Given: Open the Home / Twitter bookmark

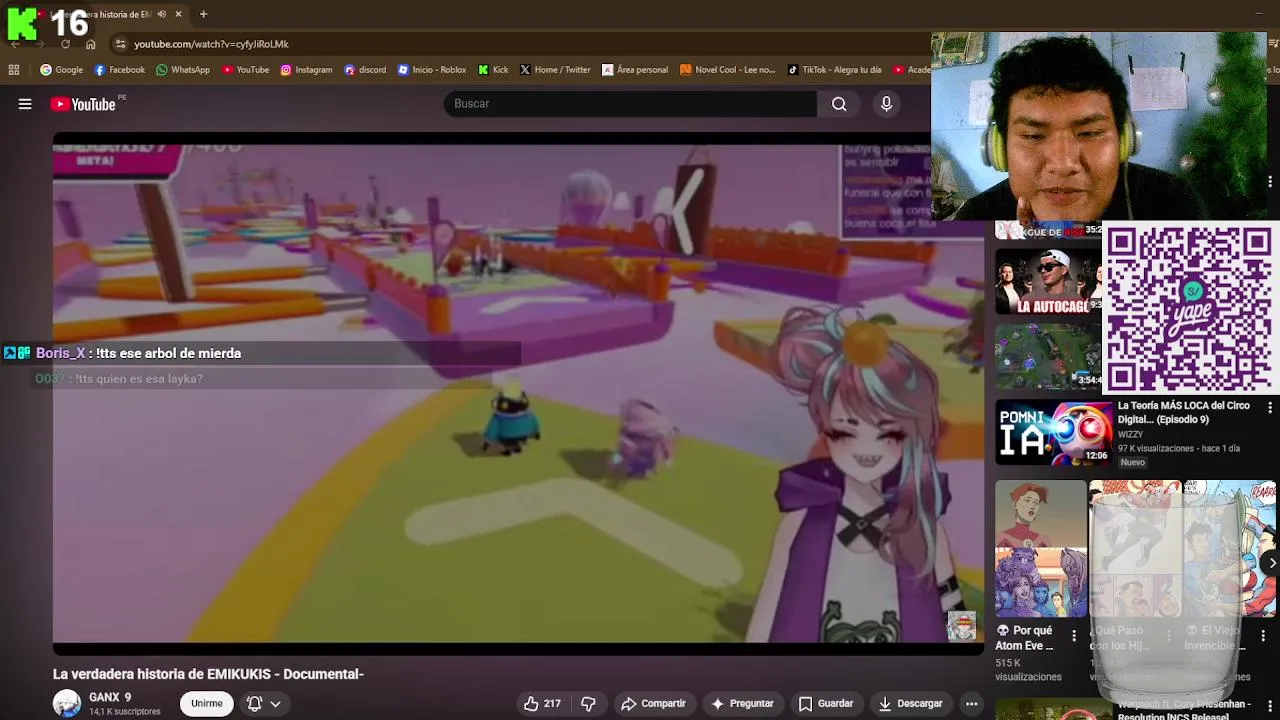Looking at the screenshot, I should 555,70.
